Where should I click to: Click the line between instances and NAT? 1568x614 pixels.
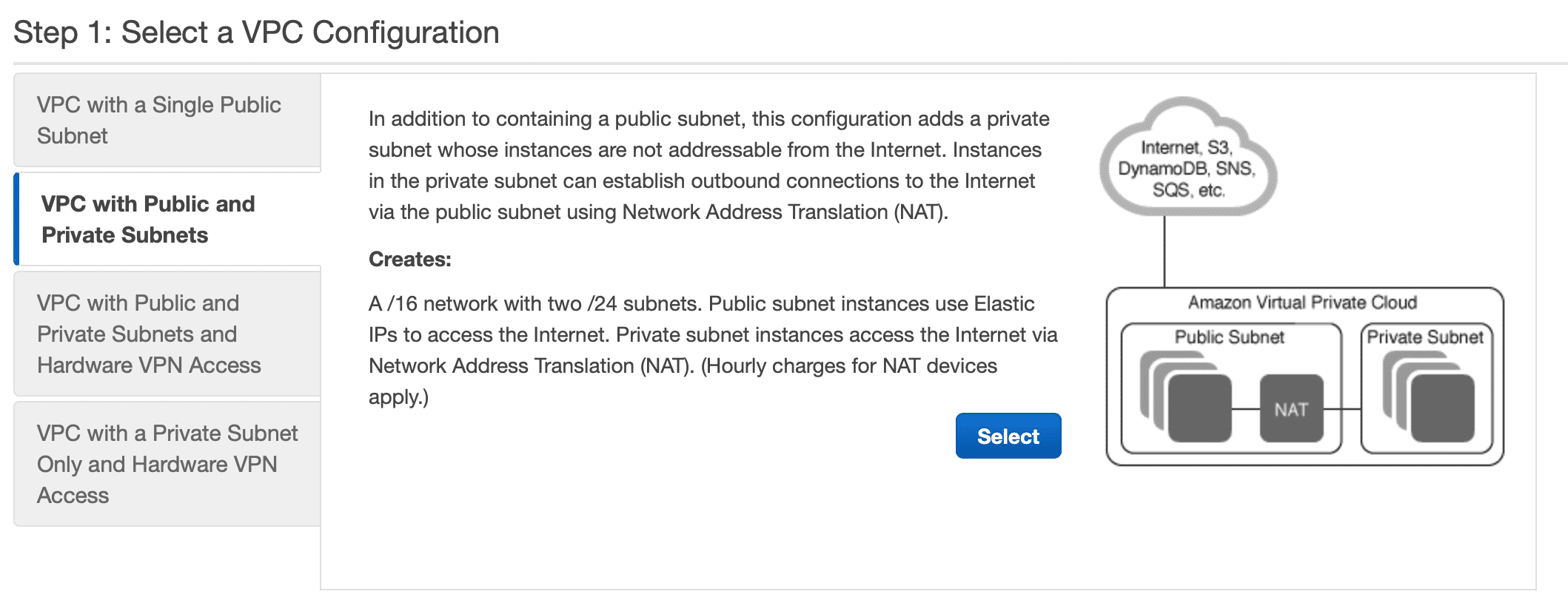point(1246,408)
